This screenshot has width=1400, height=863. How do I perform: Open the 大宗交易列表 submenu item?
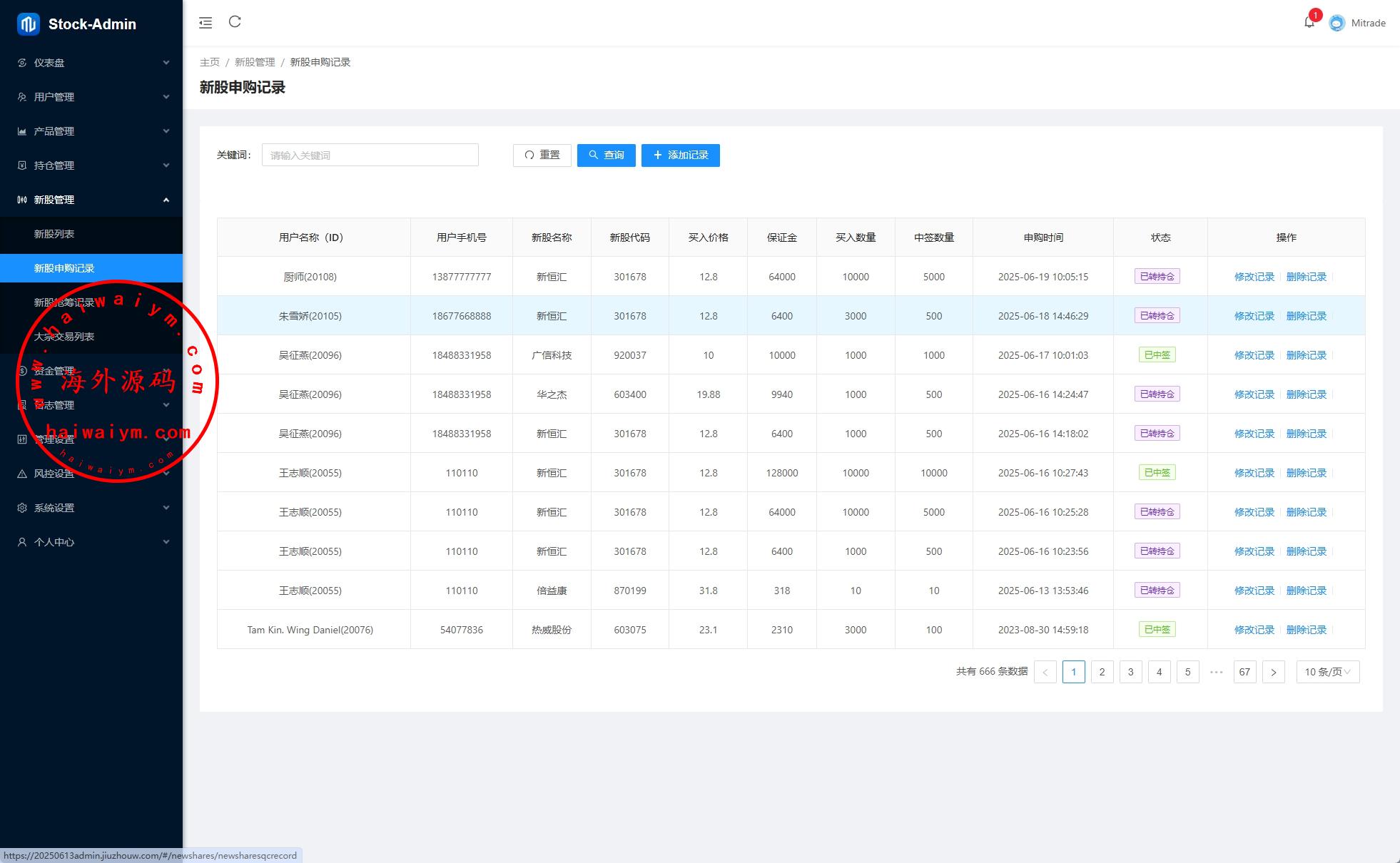[x=64, y=337]
